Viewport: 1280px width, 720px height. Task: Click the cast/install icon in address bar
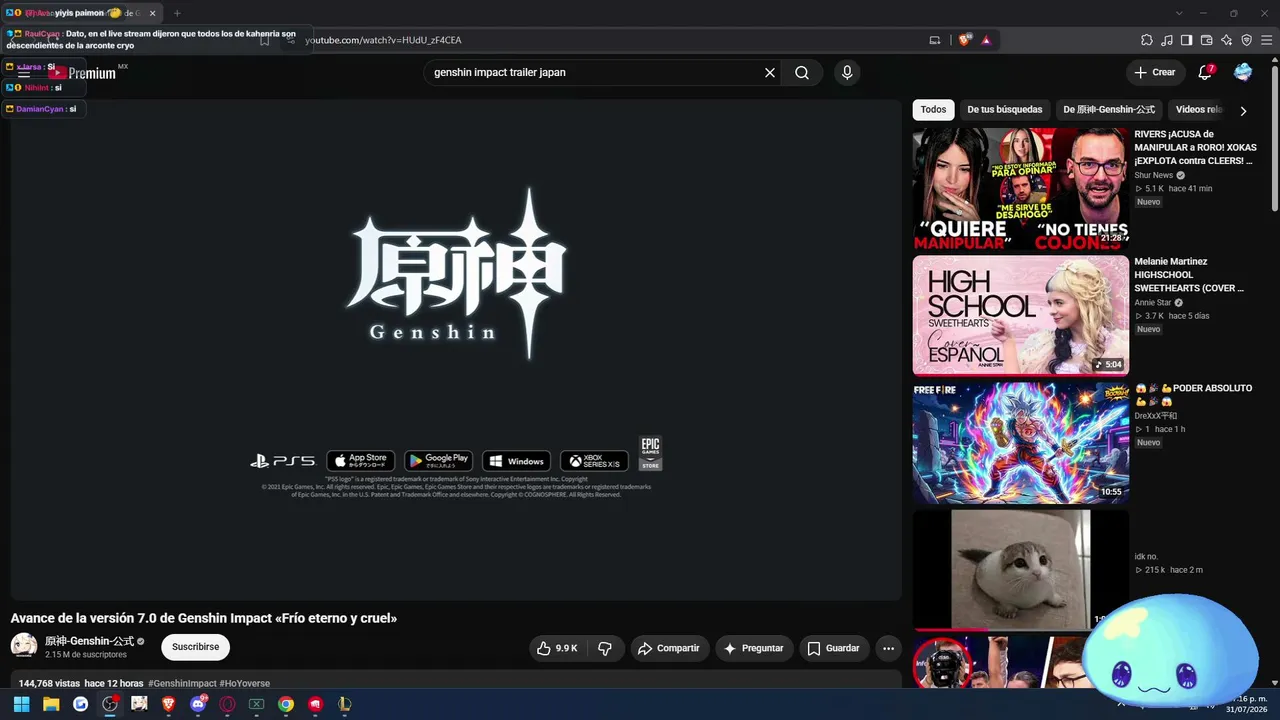935,40
